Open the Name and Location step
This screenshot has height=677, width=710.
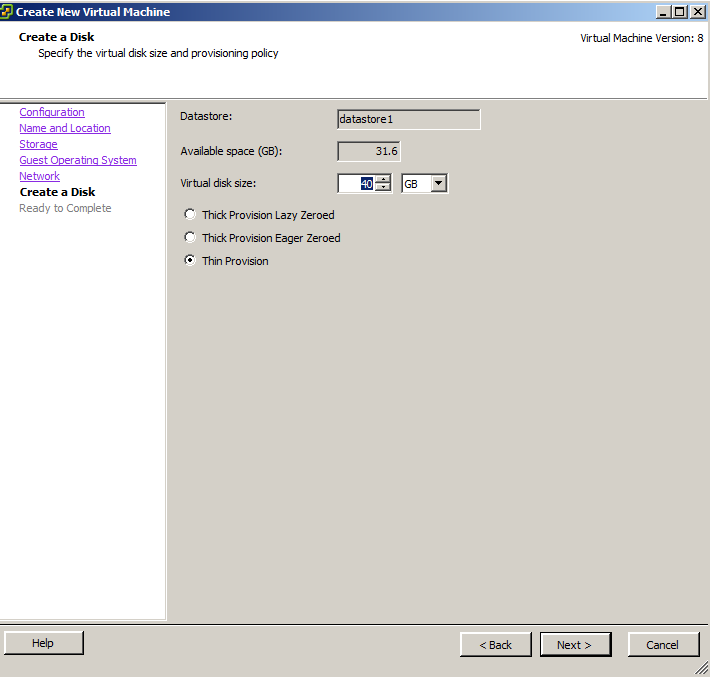(65, 128)
